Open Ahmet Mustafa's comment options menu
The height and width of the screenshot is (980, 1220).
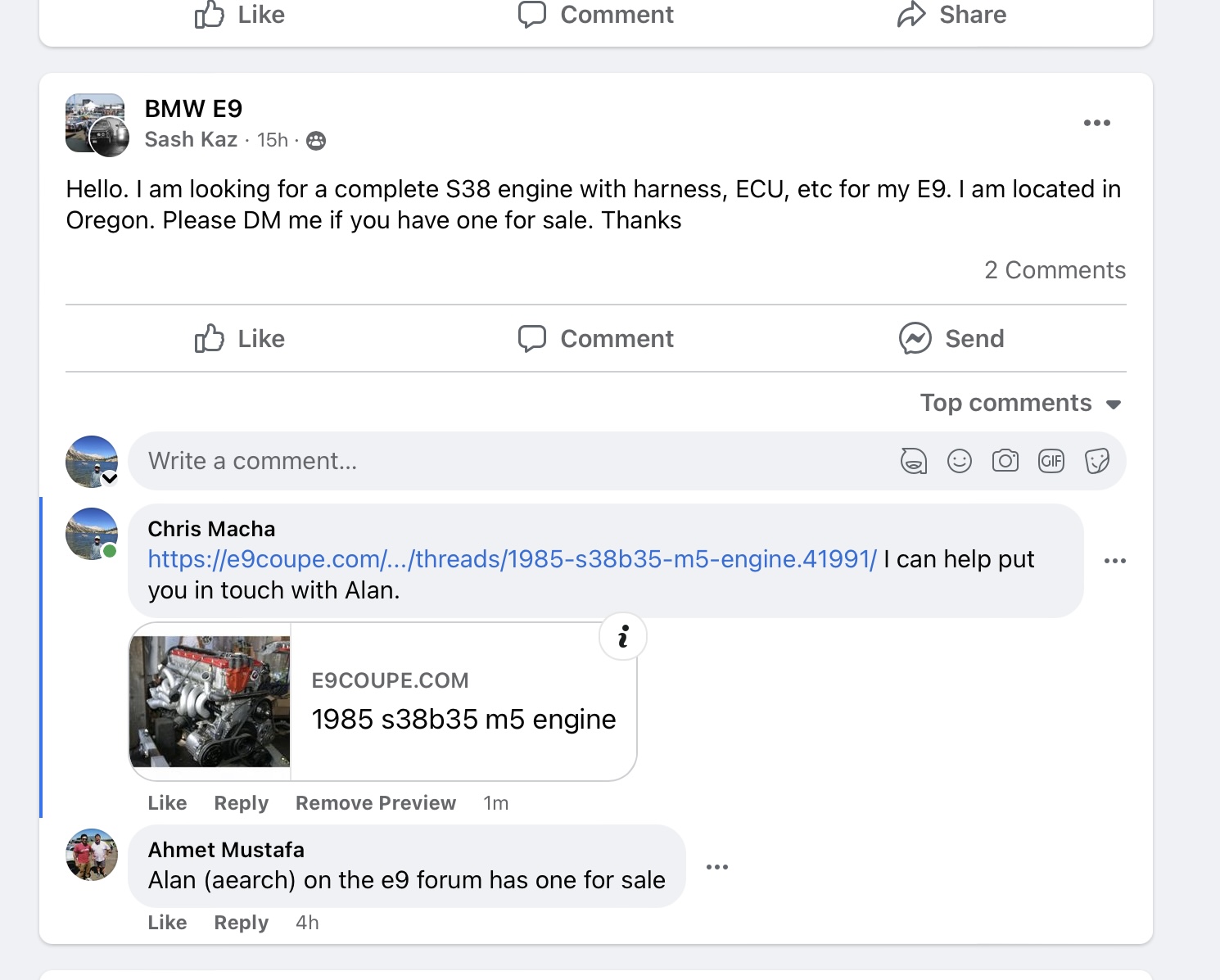(x=717, y=866)
